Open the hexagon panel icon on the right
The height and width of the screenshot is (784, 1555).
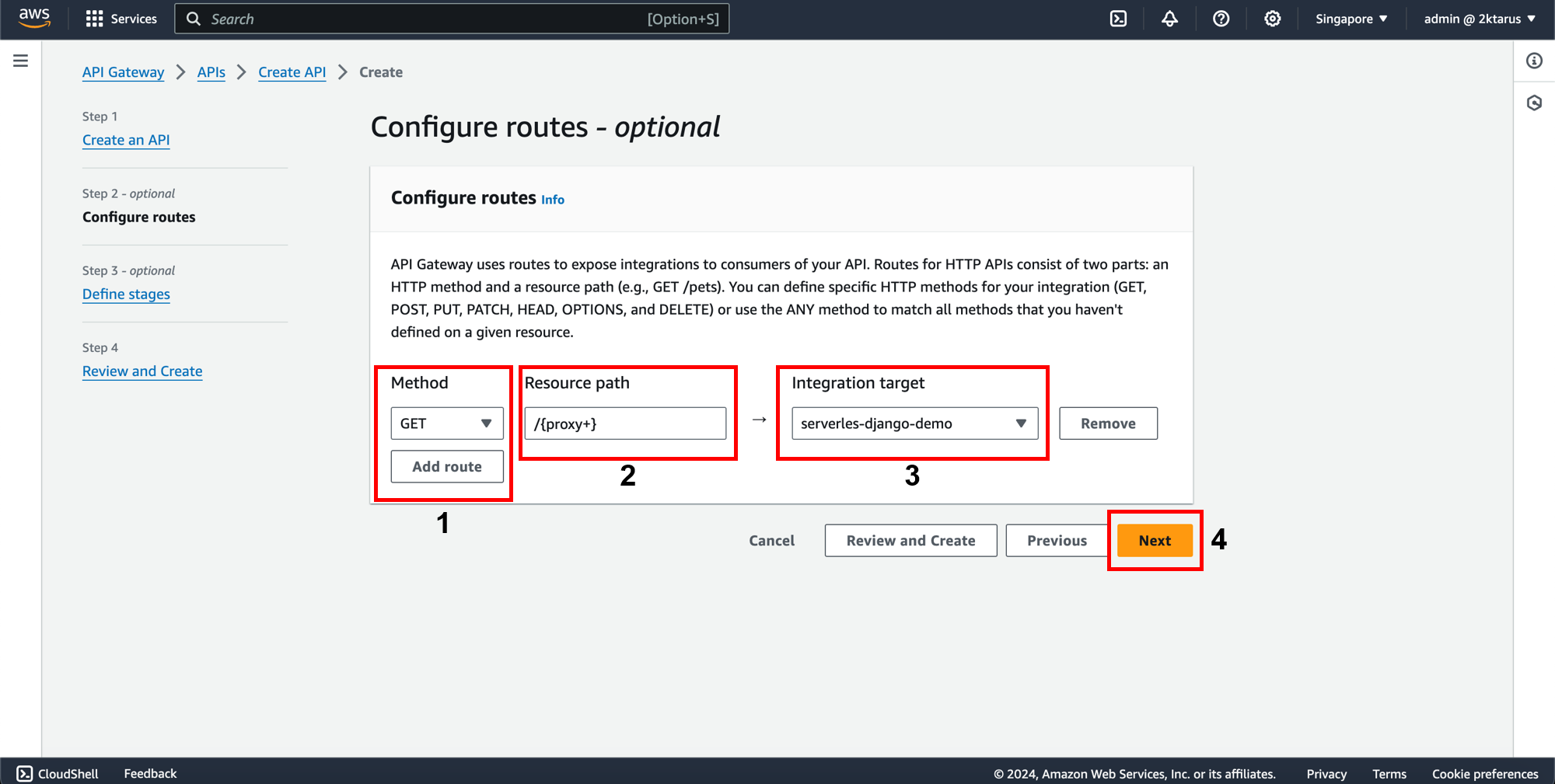1534,103
